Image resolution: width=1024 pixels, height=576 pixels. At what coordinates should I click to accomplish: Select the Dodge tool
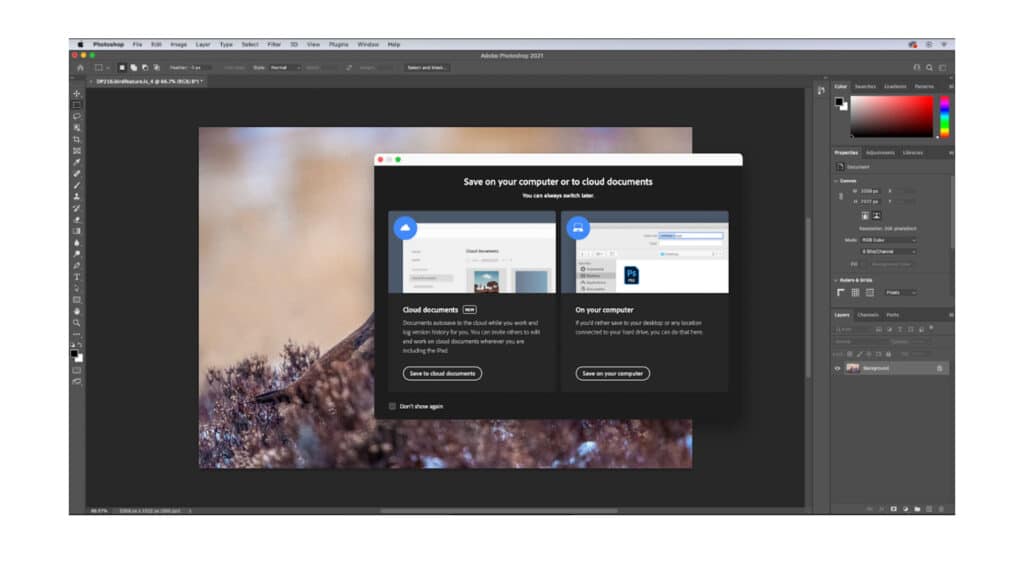click(77, 254)
